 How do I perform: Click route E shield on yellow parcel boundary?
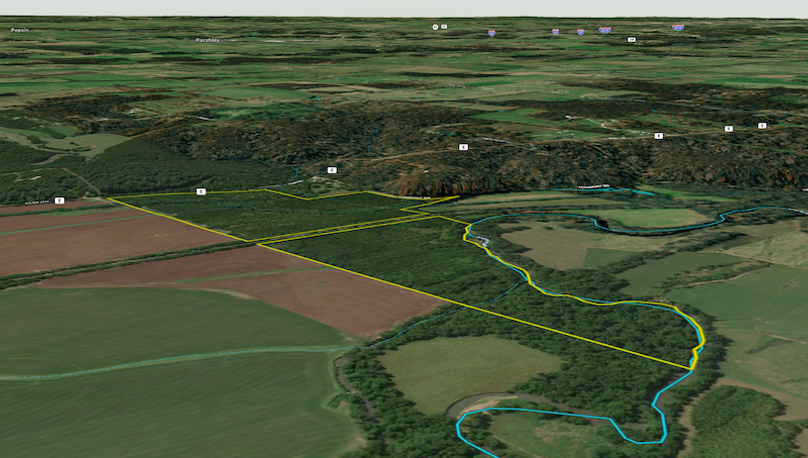point(201,190)
